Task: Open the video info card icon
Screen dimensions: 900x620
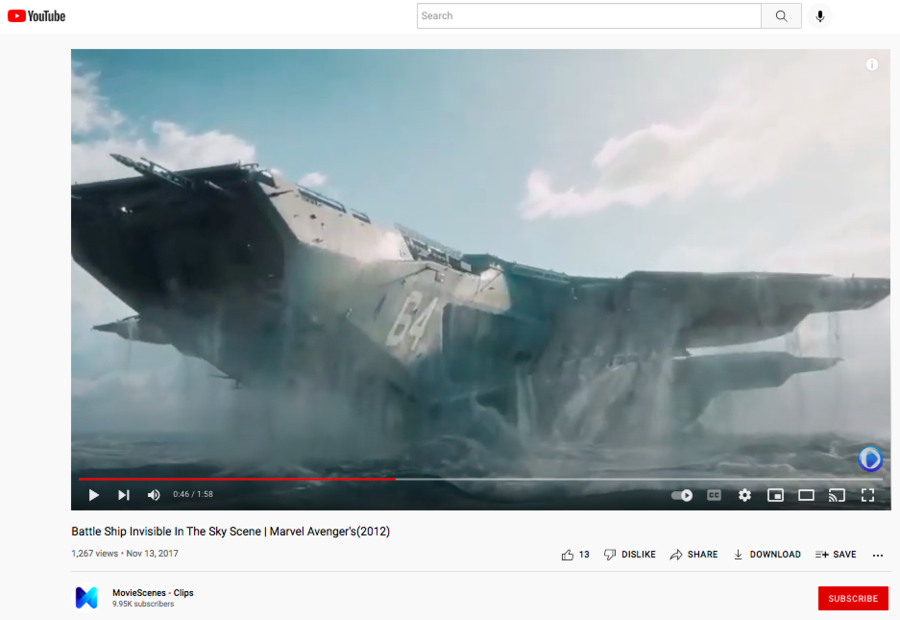Action: pos(872,64)
